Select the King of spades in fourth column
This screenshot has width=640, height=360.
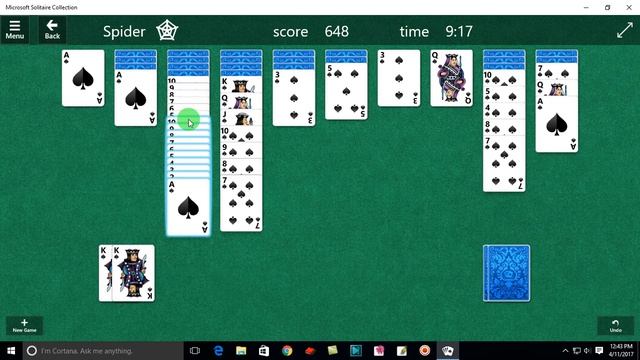(241, 85)
